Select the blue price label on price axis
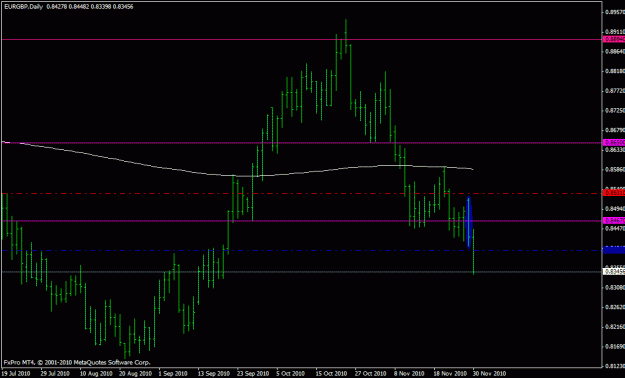The image size is (625, 378). tap(614, 250)
